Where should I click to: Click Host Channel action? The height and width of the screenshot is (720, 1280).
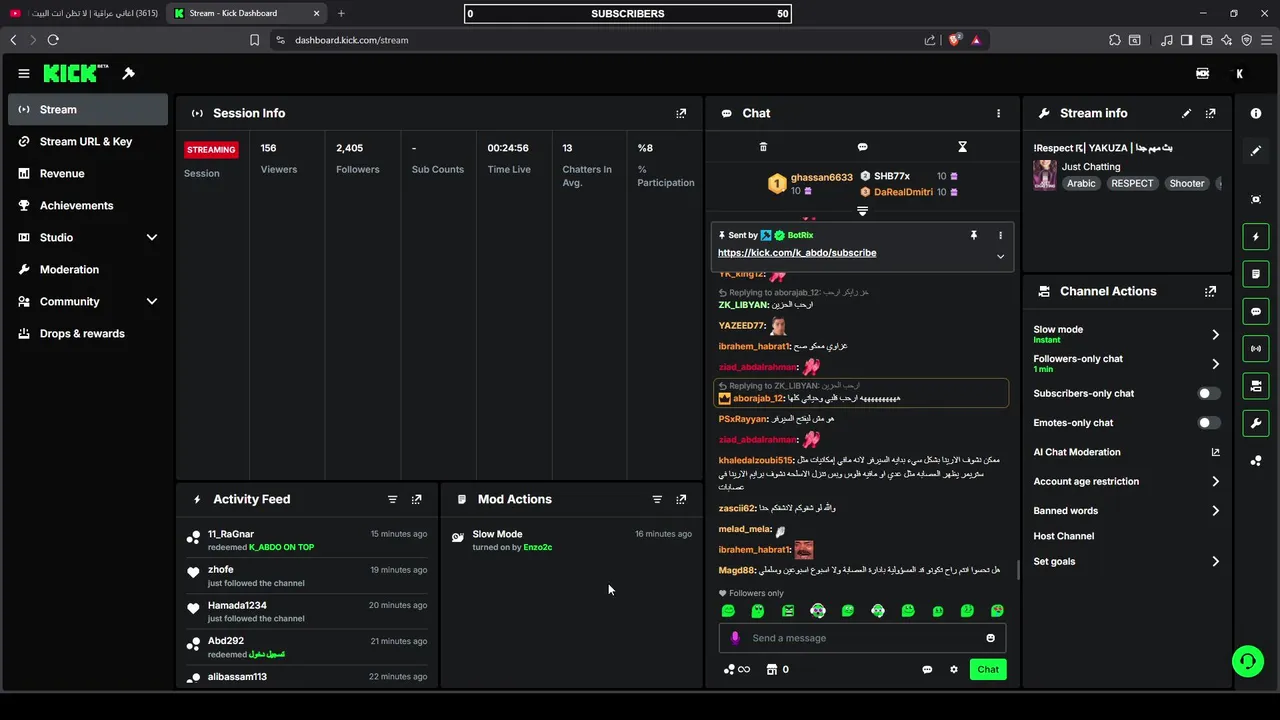[x=1064, y=536]
